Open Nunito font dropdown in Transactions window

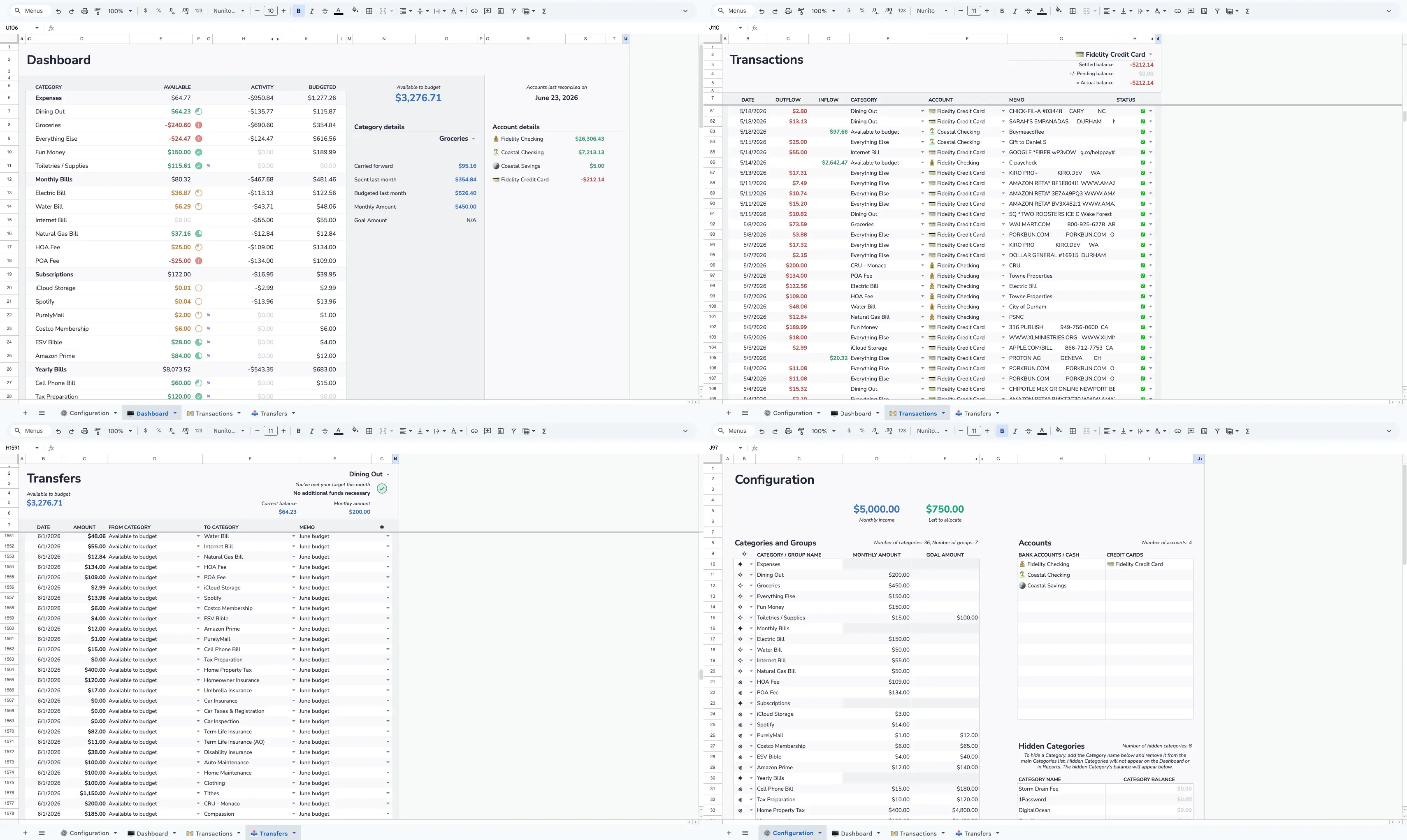tap(931, 11)
